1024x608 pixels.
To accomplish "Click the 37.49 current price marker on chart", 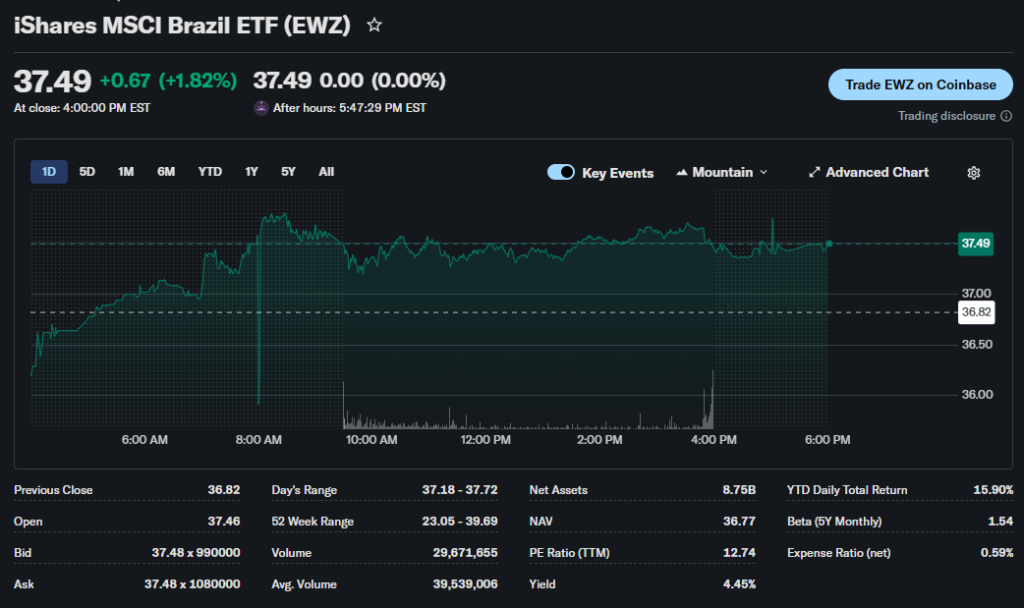I will click(975, 243).
